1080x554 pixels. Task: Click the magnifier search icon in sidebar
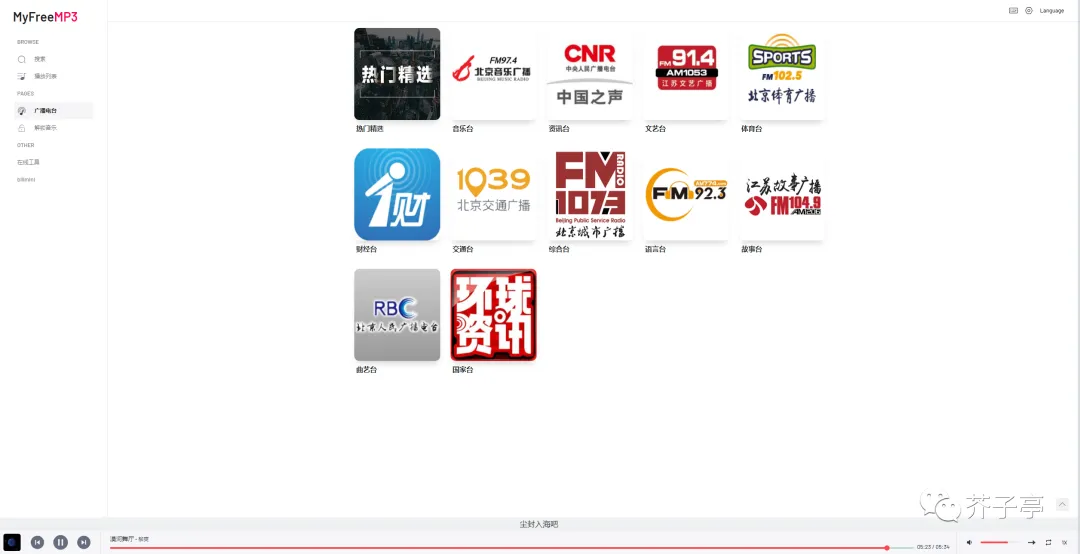point(22,59)
